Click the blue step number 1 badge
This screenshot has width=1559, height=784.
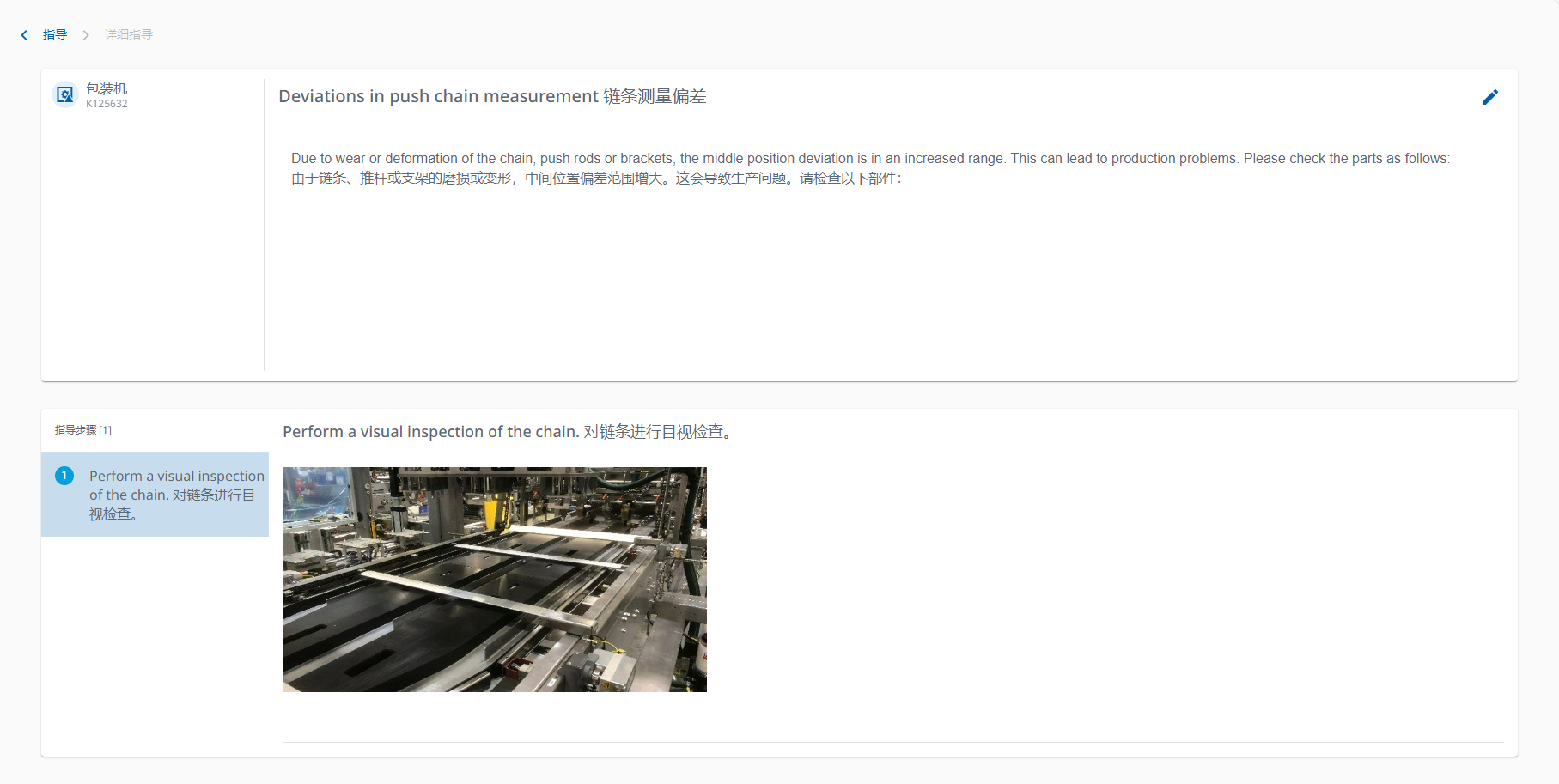tap(64, 476)
